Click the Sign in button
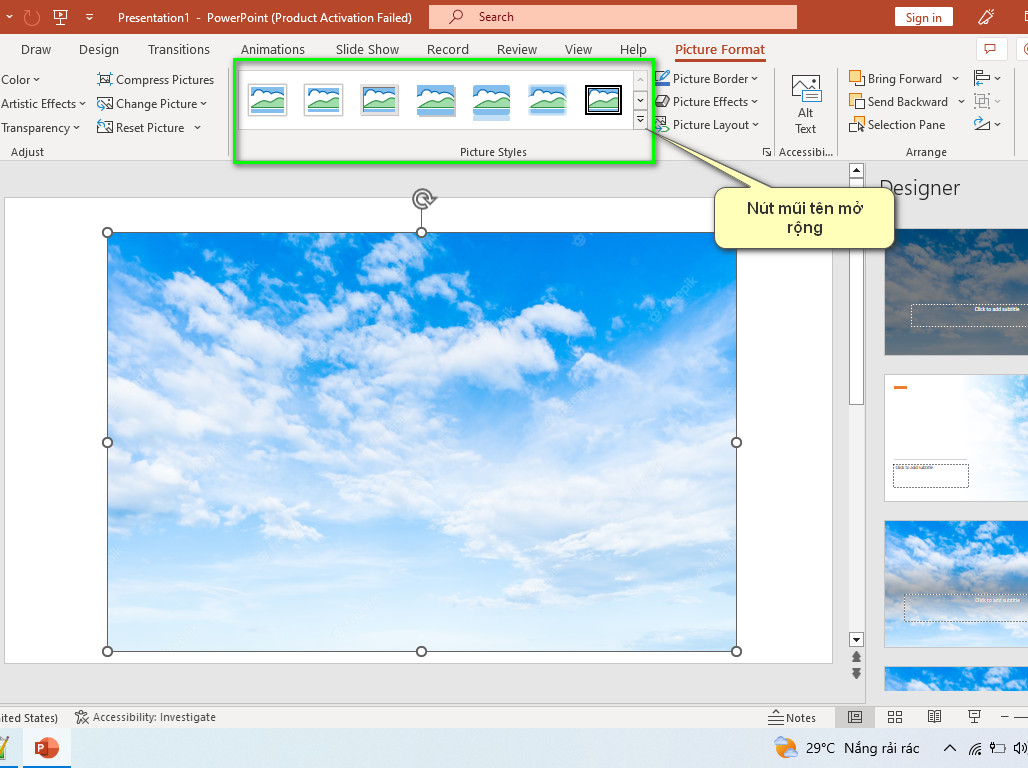 923,17
